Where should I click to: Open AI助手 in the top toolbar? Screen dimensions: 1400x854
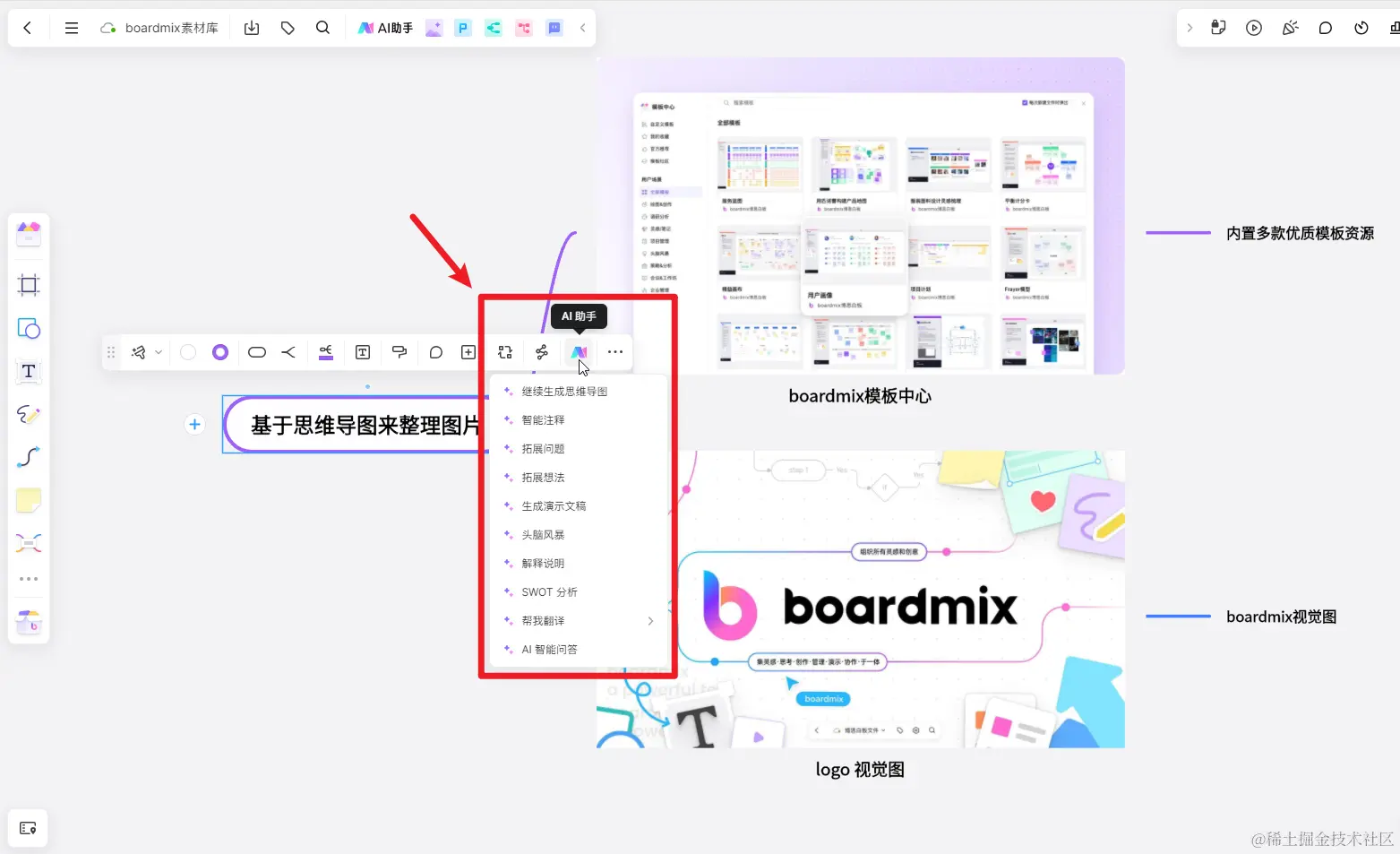[x=385, y=28]
